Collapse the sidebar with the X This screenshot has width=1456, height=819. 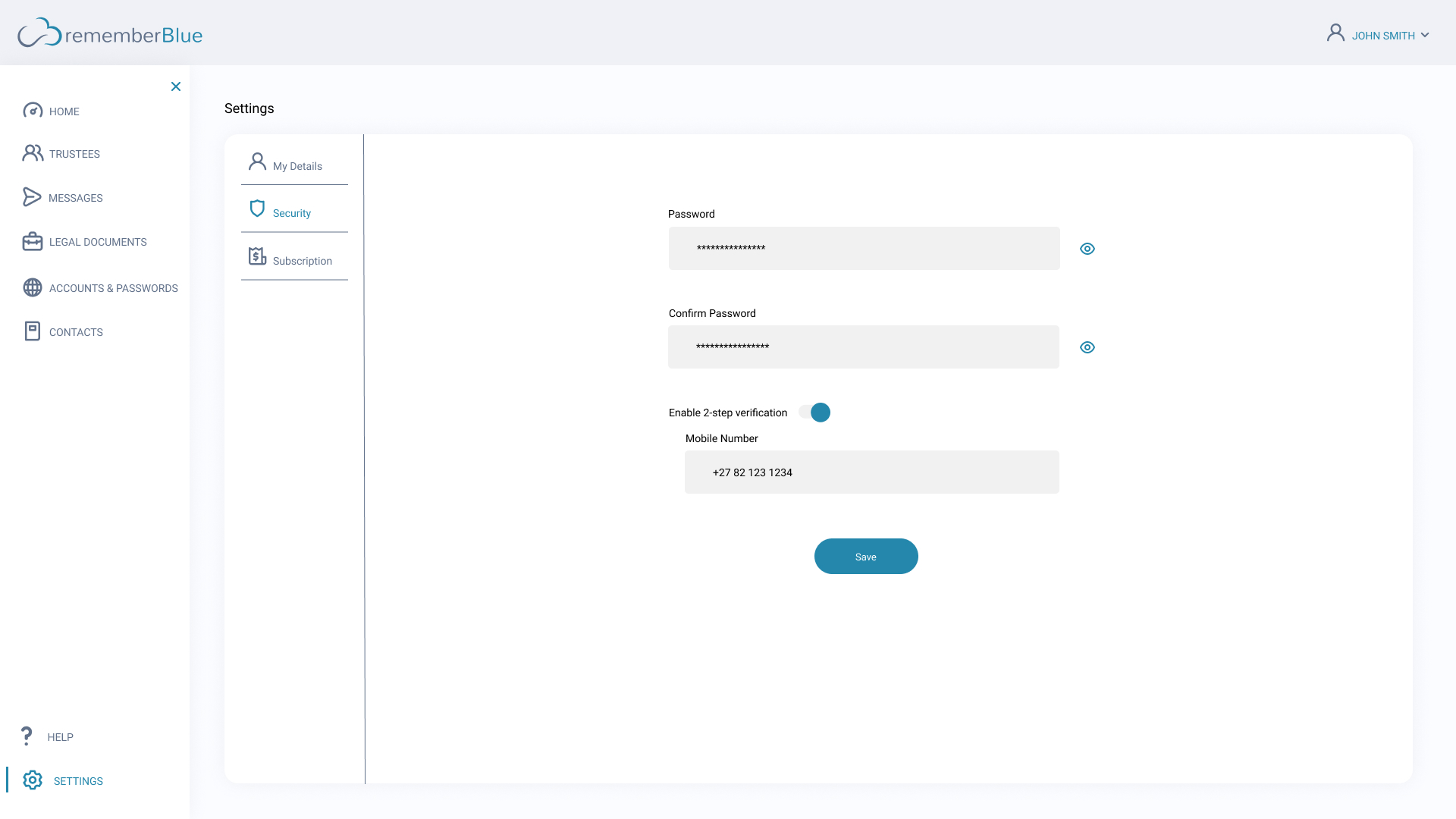(176, 86)
